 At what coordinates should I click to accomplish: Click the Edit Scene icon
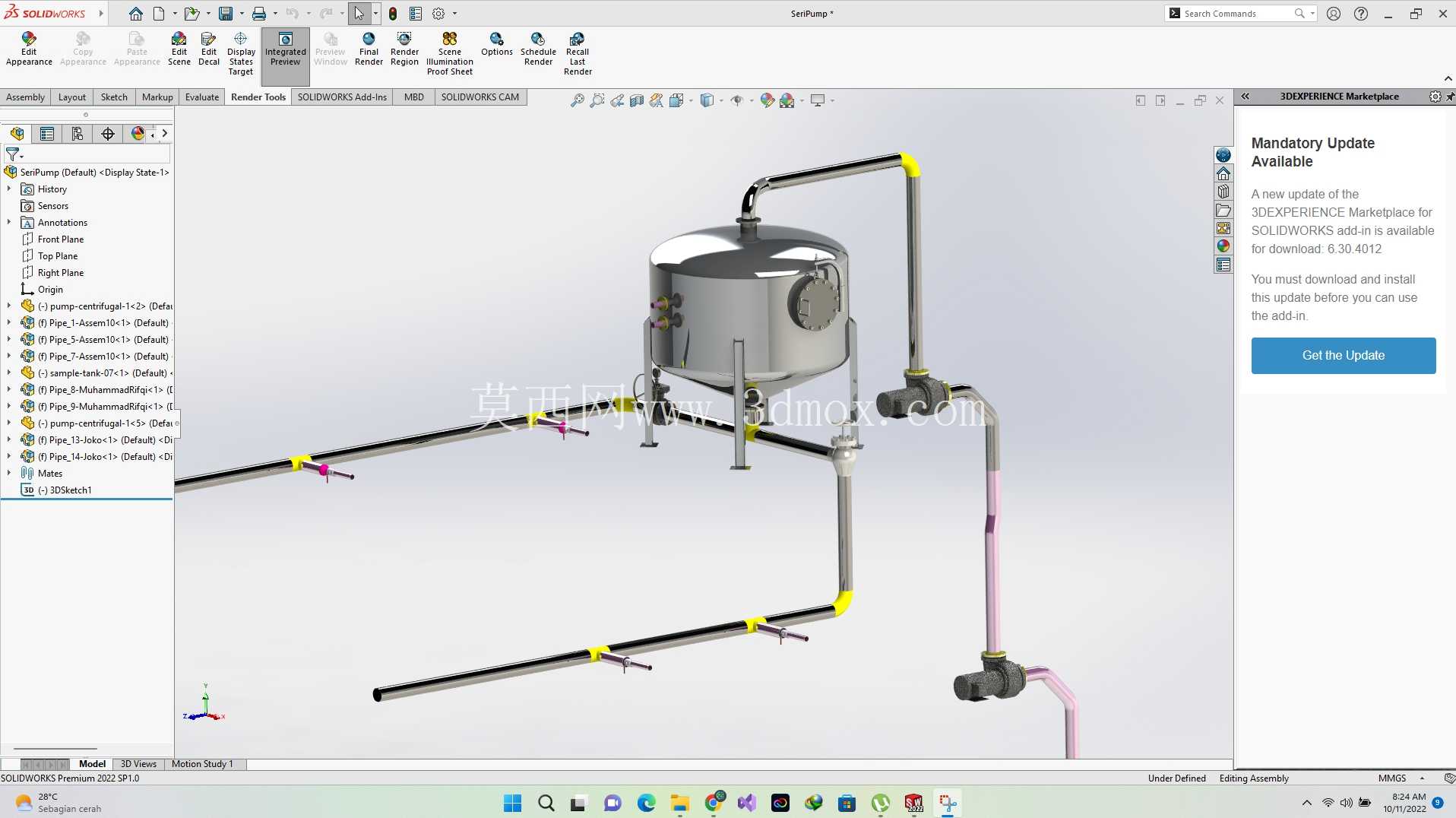point(179,49)
